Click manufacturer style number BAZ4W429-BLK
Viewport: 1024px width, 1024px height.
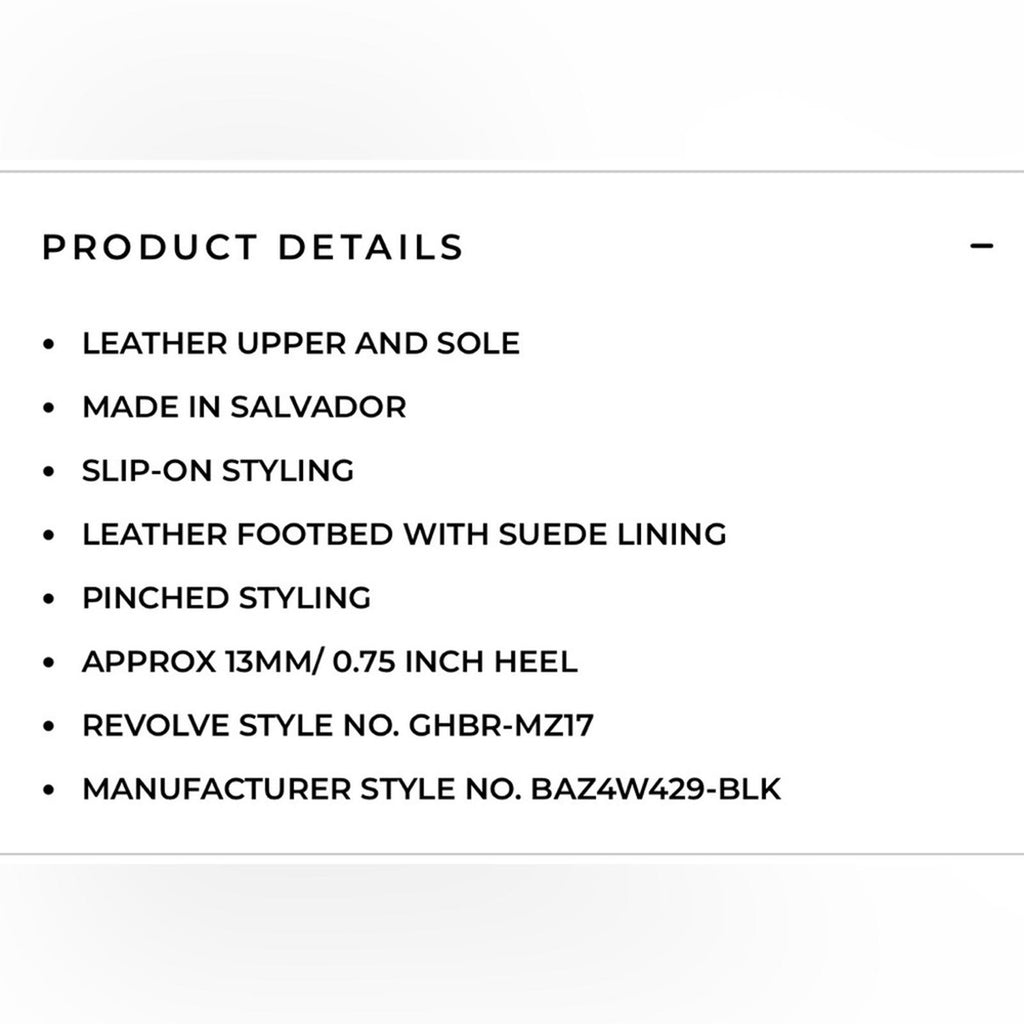point(657,790)
